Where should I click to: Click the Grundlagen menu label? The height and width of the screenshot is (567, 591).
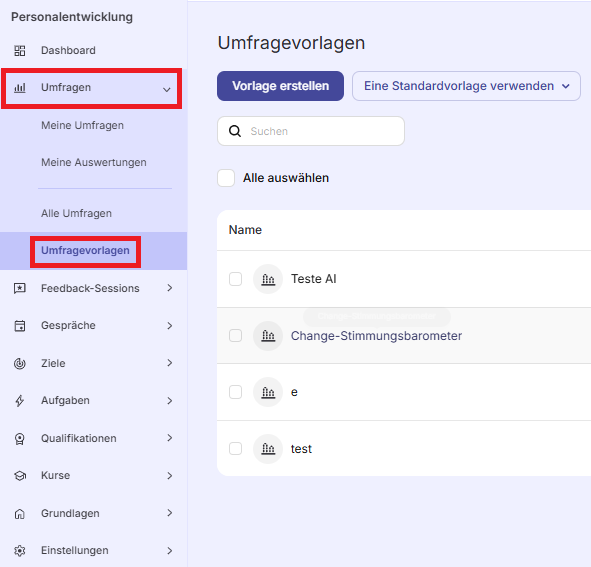click(x=70, y=513)
